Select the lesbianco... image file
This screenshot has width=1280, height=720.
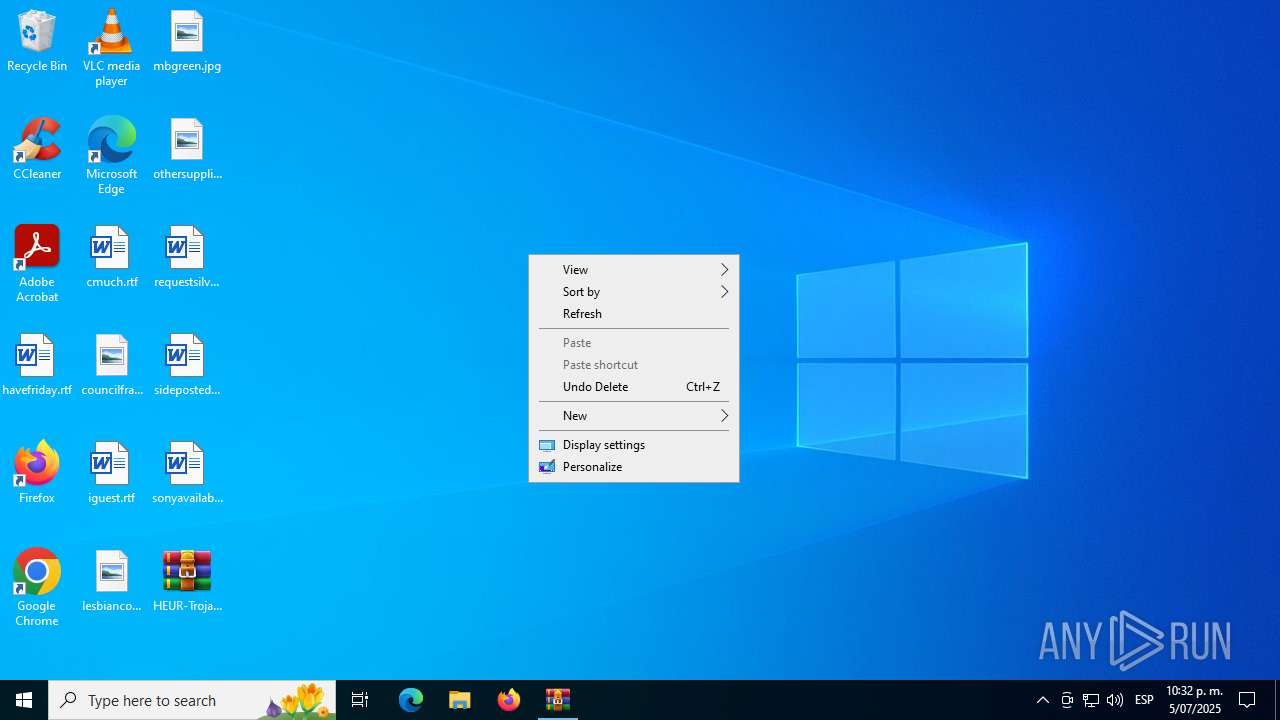111,581
